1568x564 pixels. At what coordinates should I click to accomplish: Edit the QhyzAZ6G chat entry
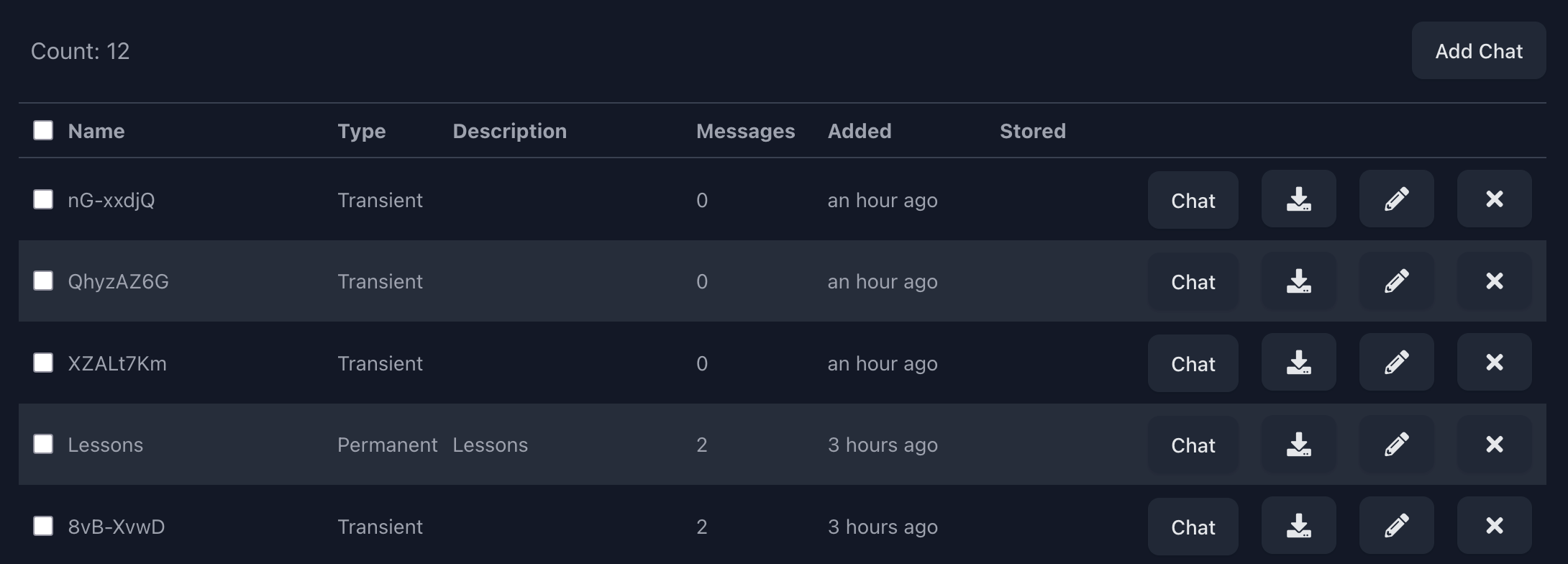[1396, 281]
